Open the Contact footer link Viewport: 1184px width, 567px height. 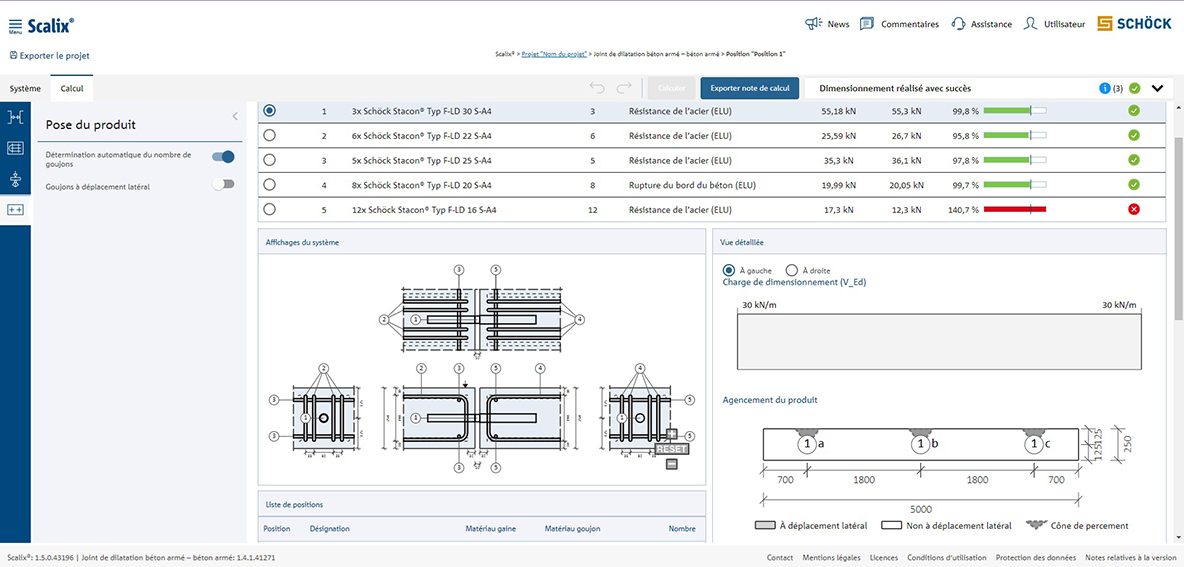[x=780, y=558]
